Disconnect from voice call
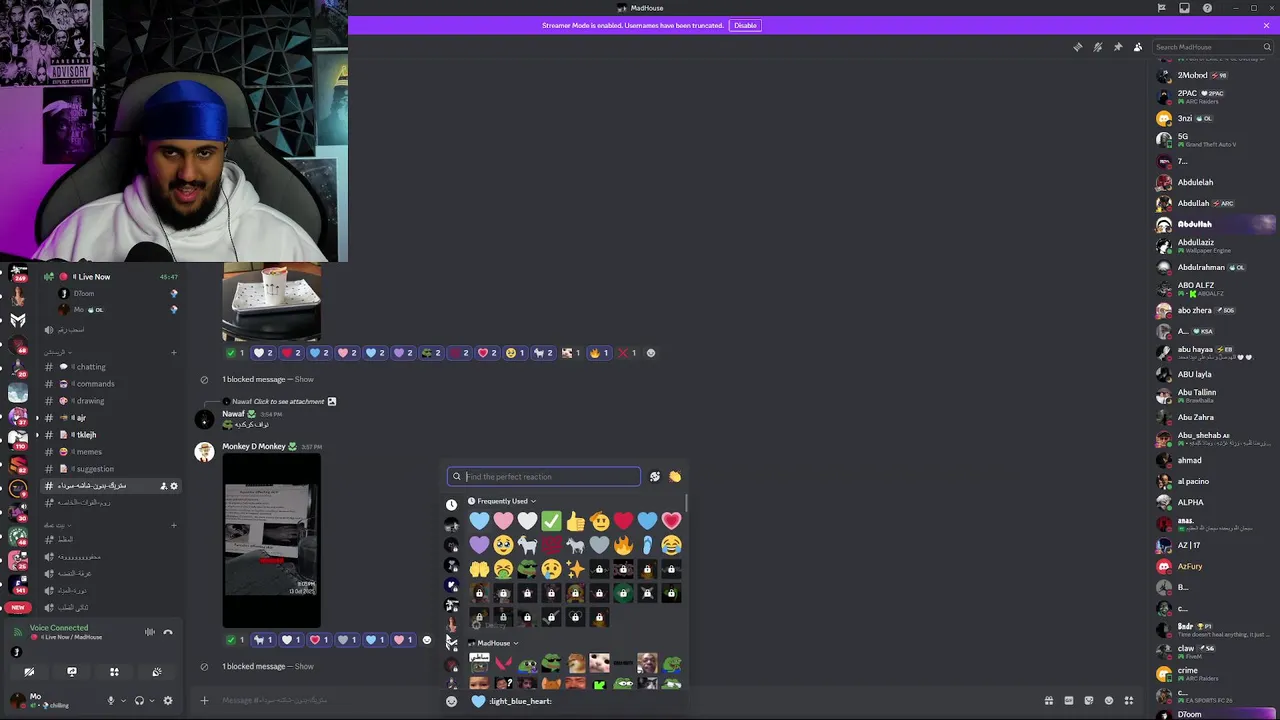This screenshot has height=720, width=1280. point(168,632)
